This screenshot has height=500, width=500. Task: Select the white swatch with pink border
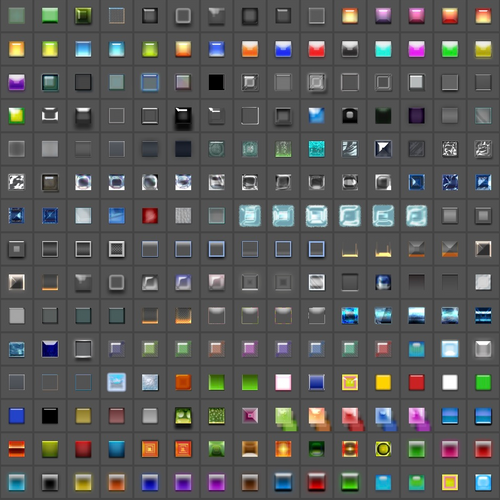pos(283,382)
